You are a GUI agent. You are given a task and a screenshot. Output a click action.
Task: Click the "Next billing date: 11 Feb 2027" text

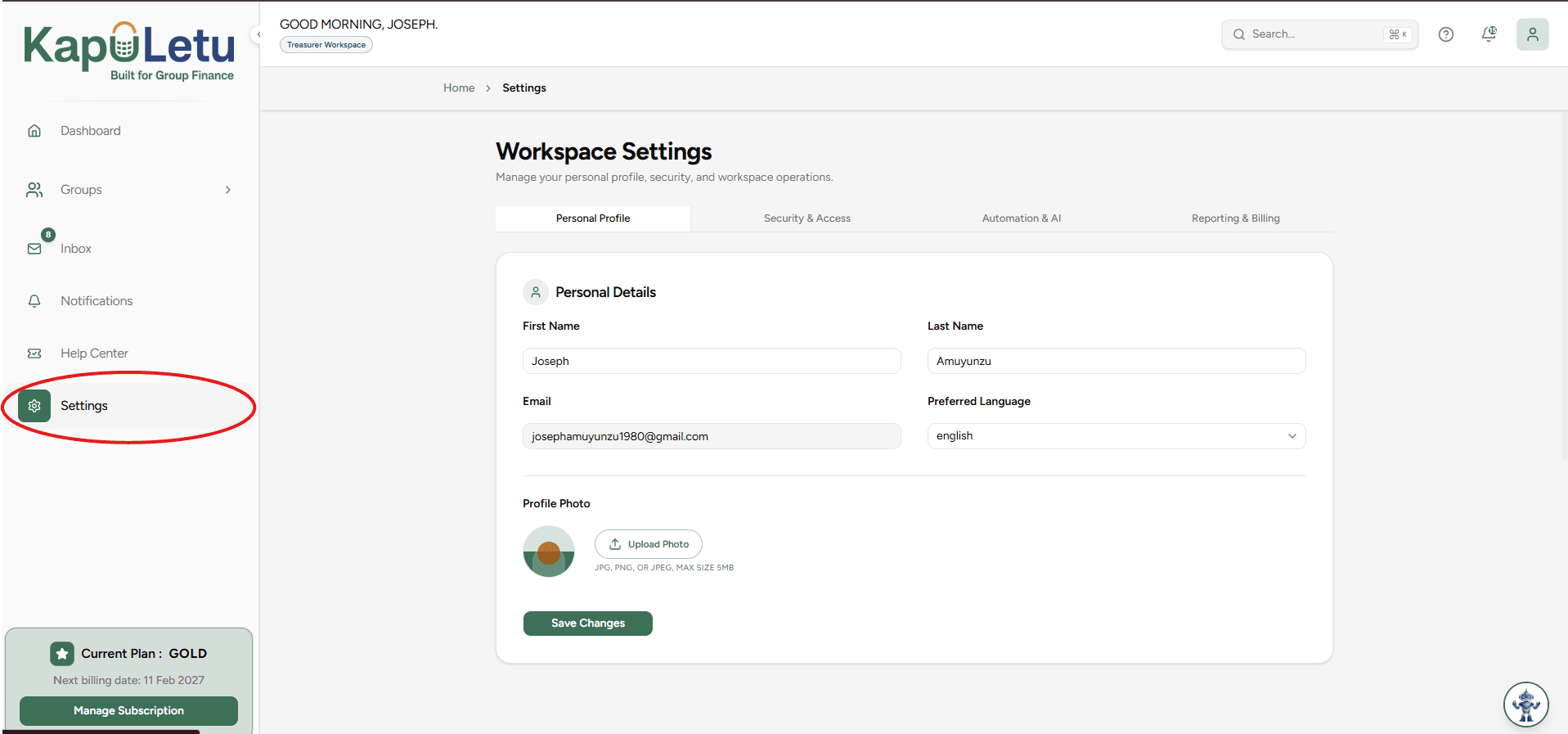[x=128, y=680]
